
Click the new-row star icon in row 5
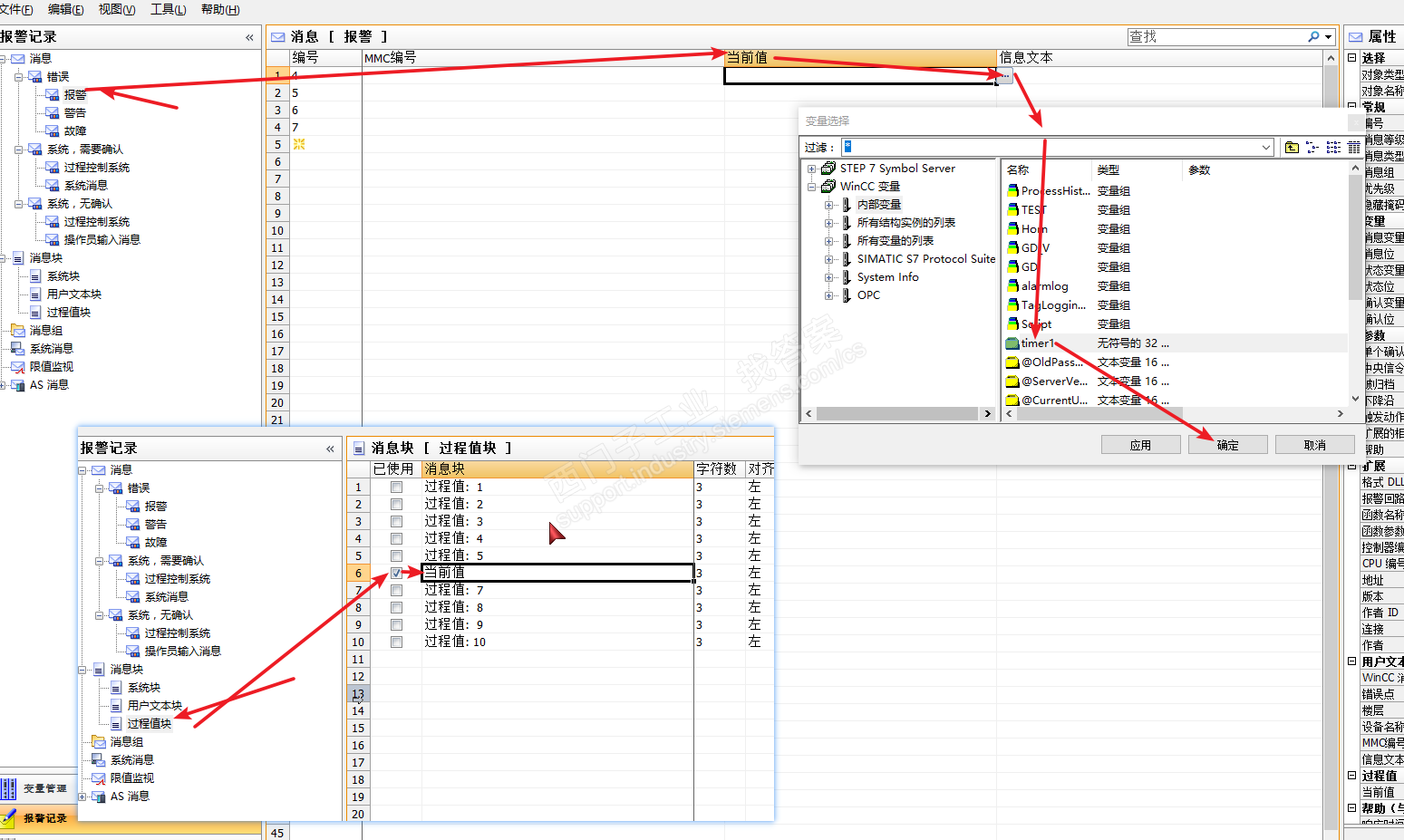click(x=299, y=144)
